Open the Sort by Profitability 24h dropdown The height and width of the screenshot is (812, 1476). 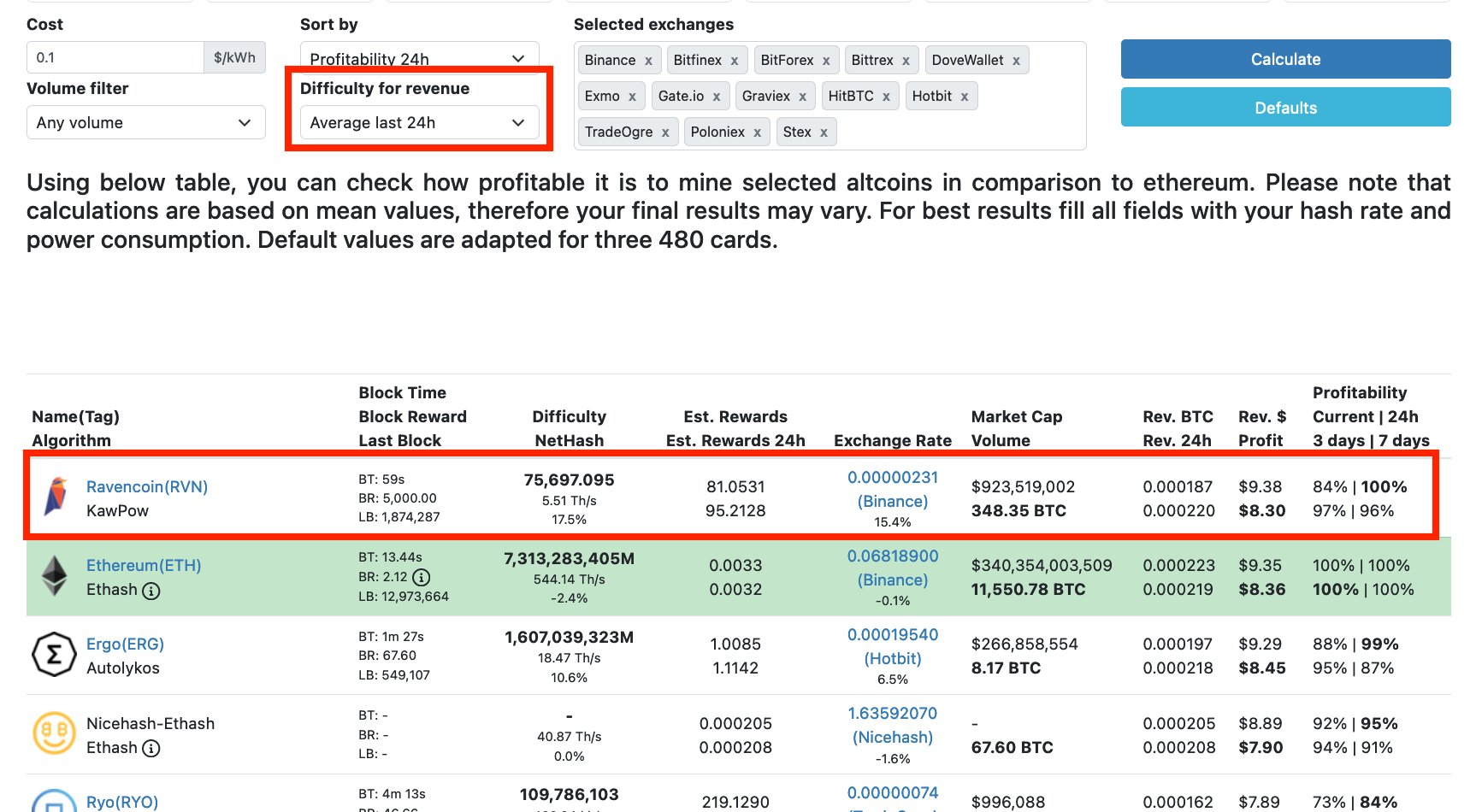419,58
